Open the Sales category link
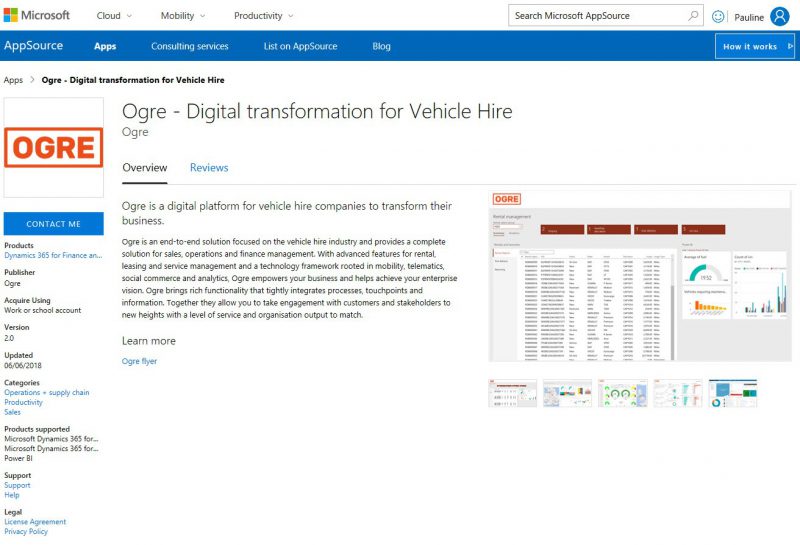 coord(12,412)
